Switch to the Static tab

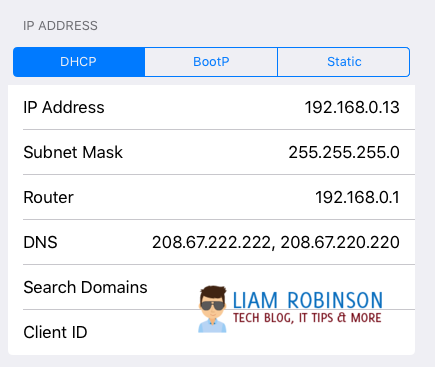point(344,62)
